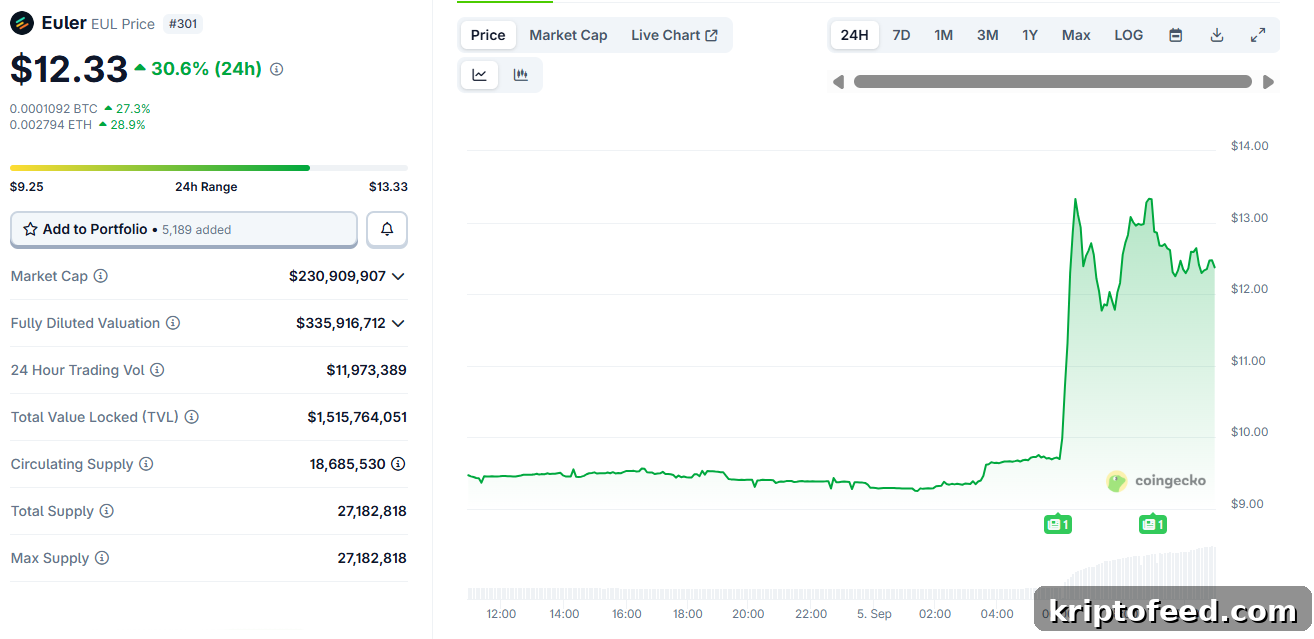Viewport: 1314px width, 639px height.
Task: Open the Market Cap info icon
Action: [x=101, y=276]
